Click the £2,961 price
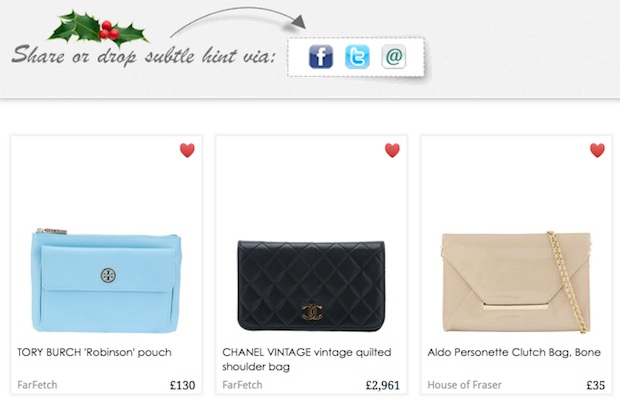This screenshot has height=402, width=620. 383,385
